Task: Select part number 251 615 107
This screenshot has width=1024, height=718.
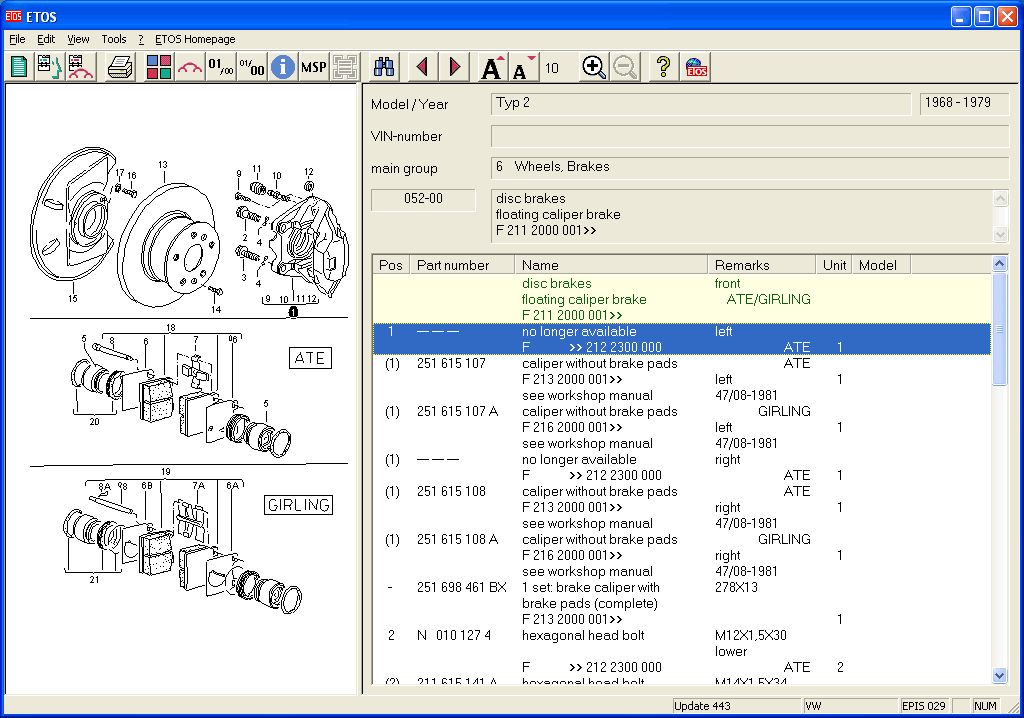Action: [451, 363]
